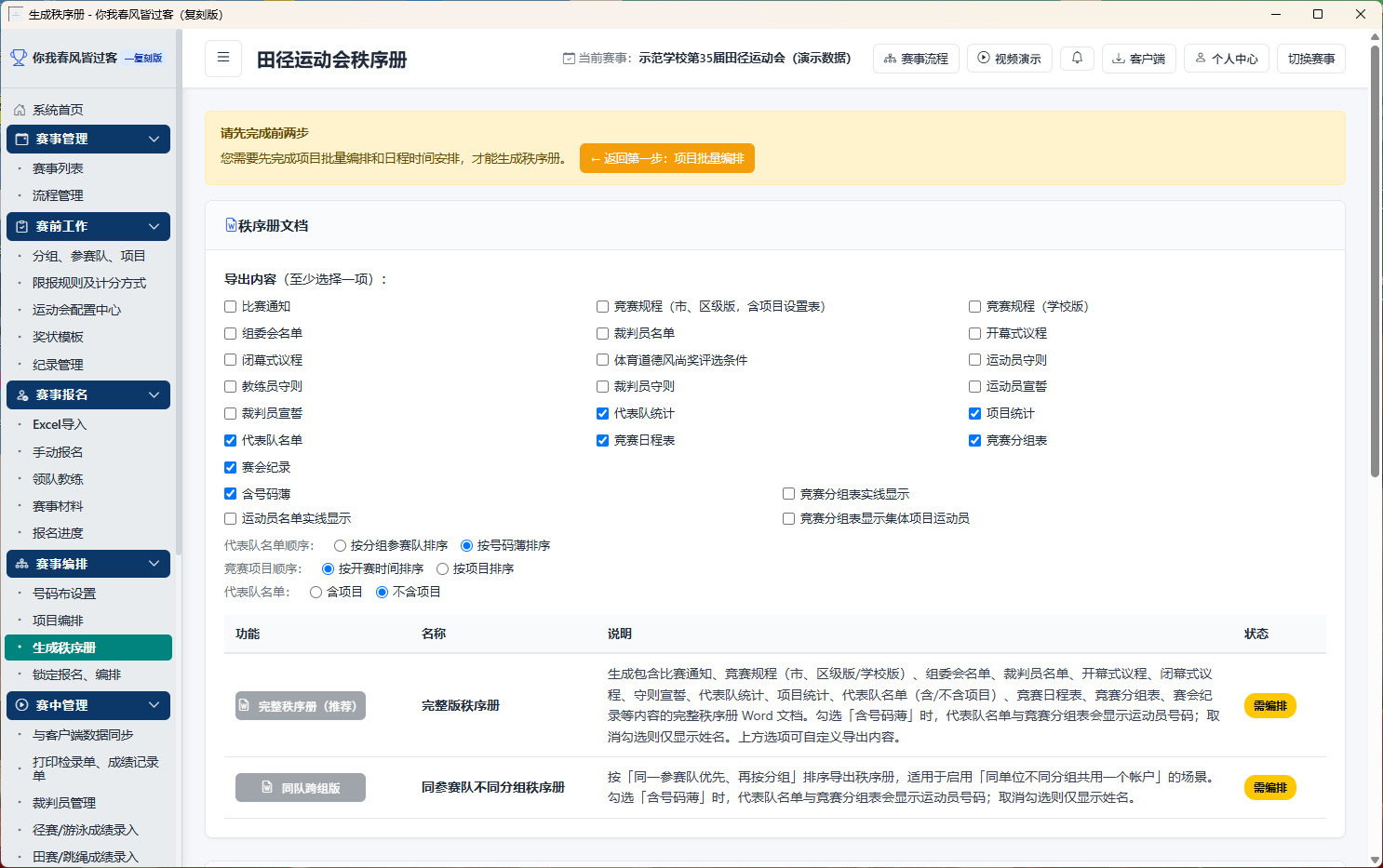Screen dimensions: 1383x868
Task: Check the 运动员名单实线显示 checkbox
Action: tap(230, 518)
